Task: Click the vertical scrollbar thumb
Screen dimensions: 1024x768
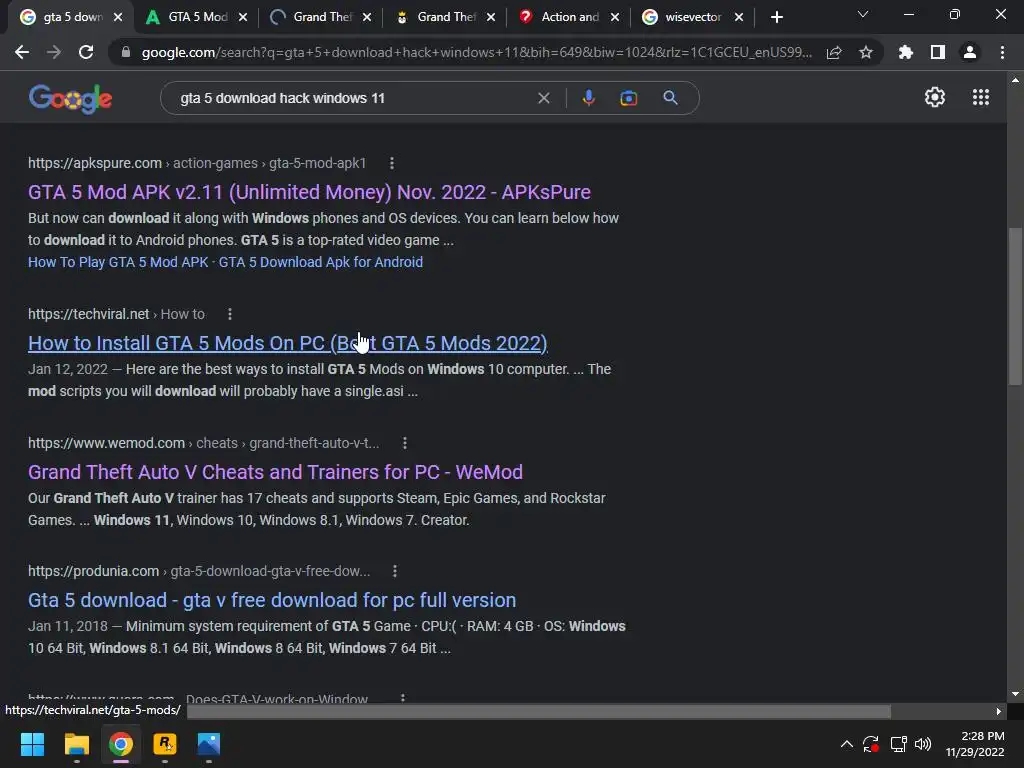Action: pyautogui.click(x=1015, y=306)
